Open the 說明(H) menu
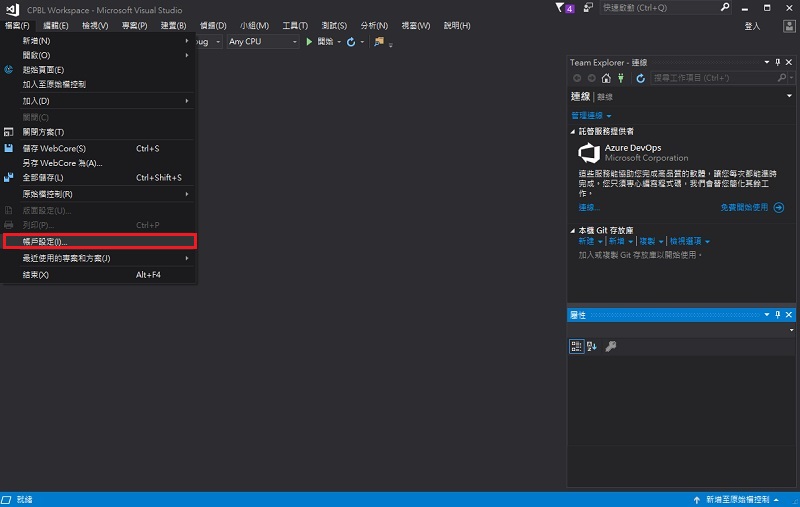Image resolution: width=800 pixels, height=507 pixels. pos(457,26)
